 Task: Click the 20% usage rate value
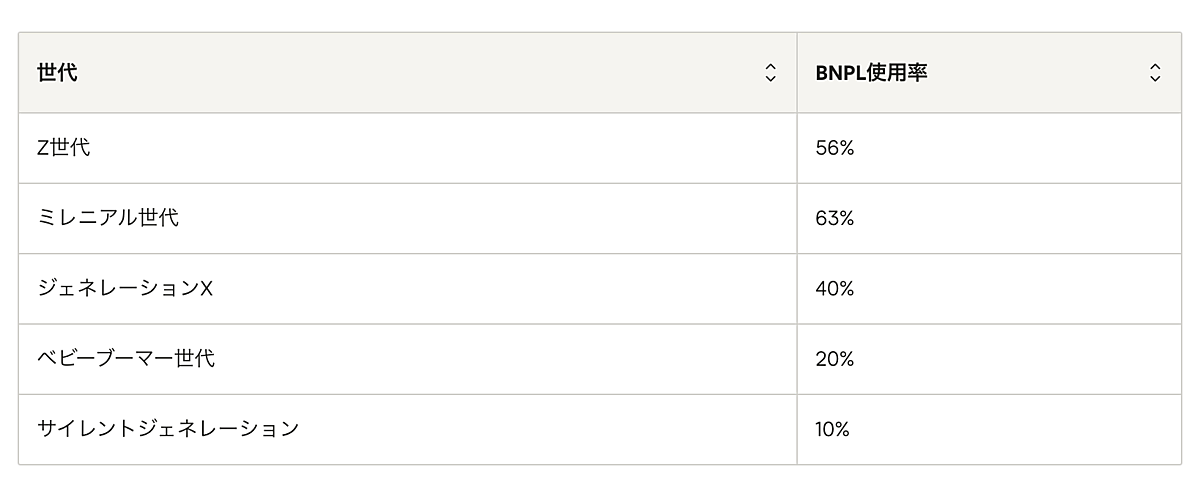834,359
